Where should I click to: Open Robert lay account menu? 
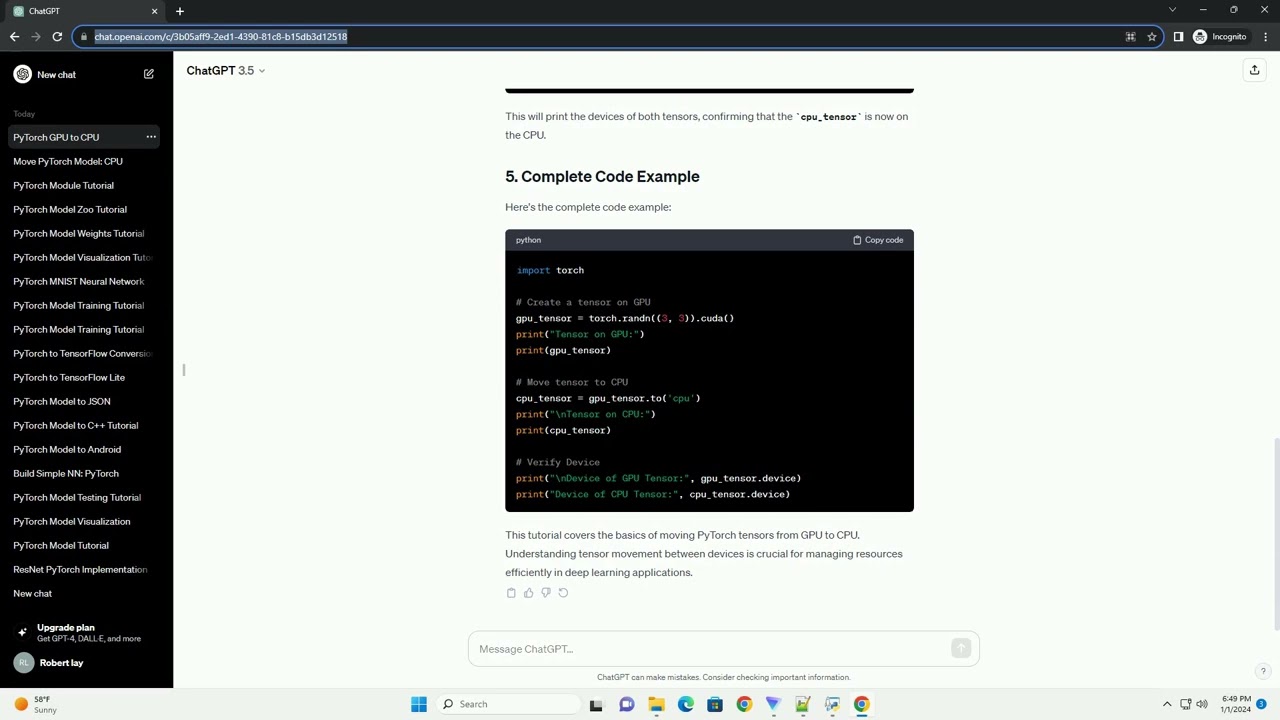pos(86,663)
